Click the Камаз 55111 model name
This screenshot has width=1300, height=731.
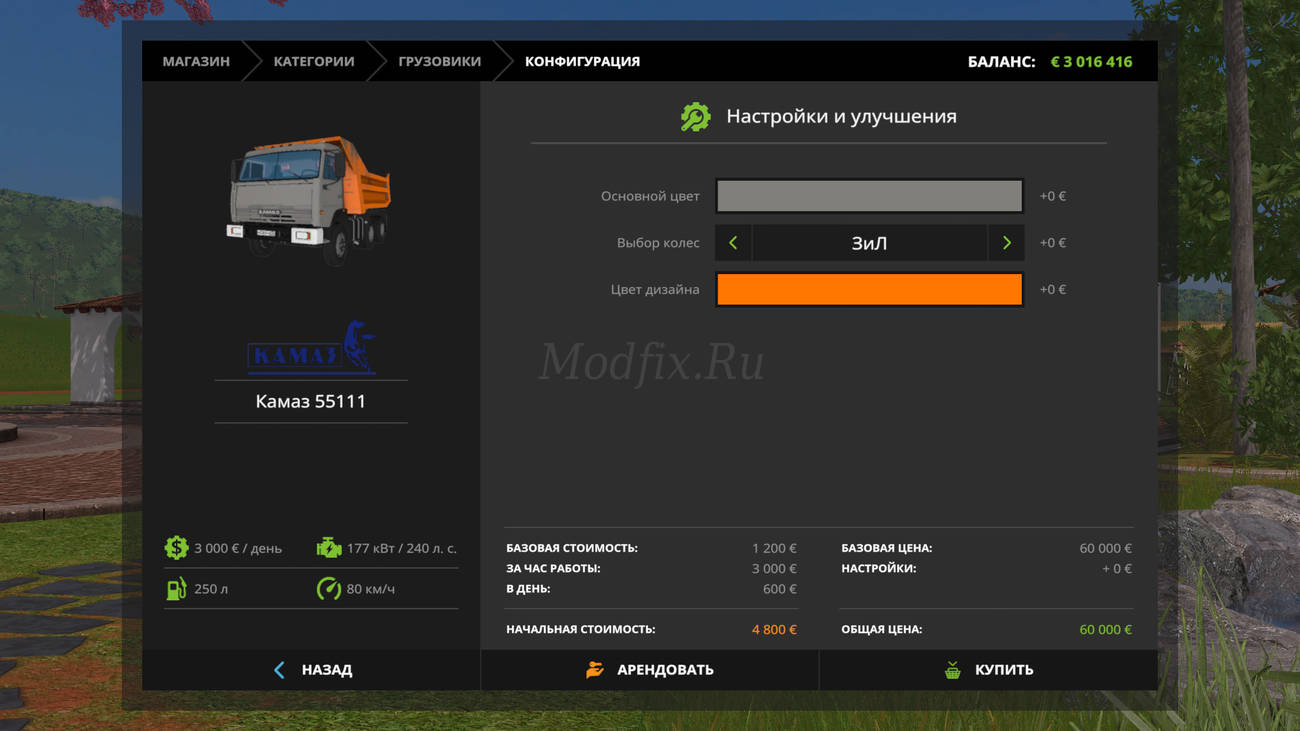[x=311, y=401]
